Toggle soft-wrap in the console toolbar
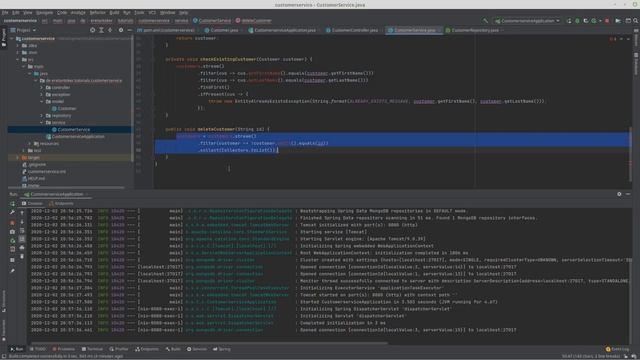The width and height of the screenshot is (640, 360). [22, 231]
